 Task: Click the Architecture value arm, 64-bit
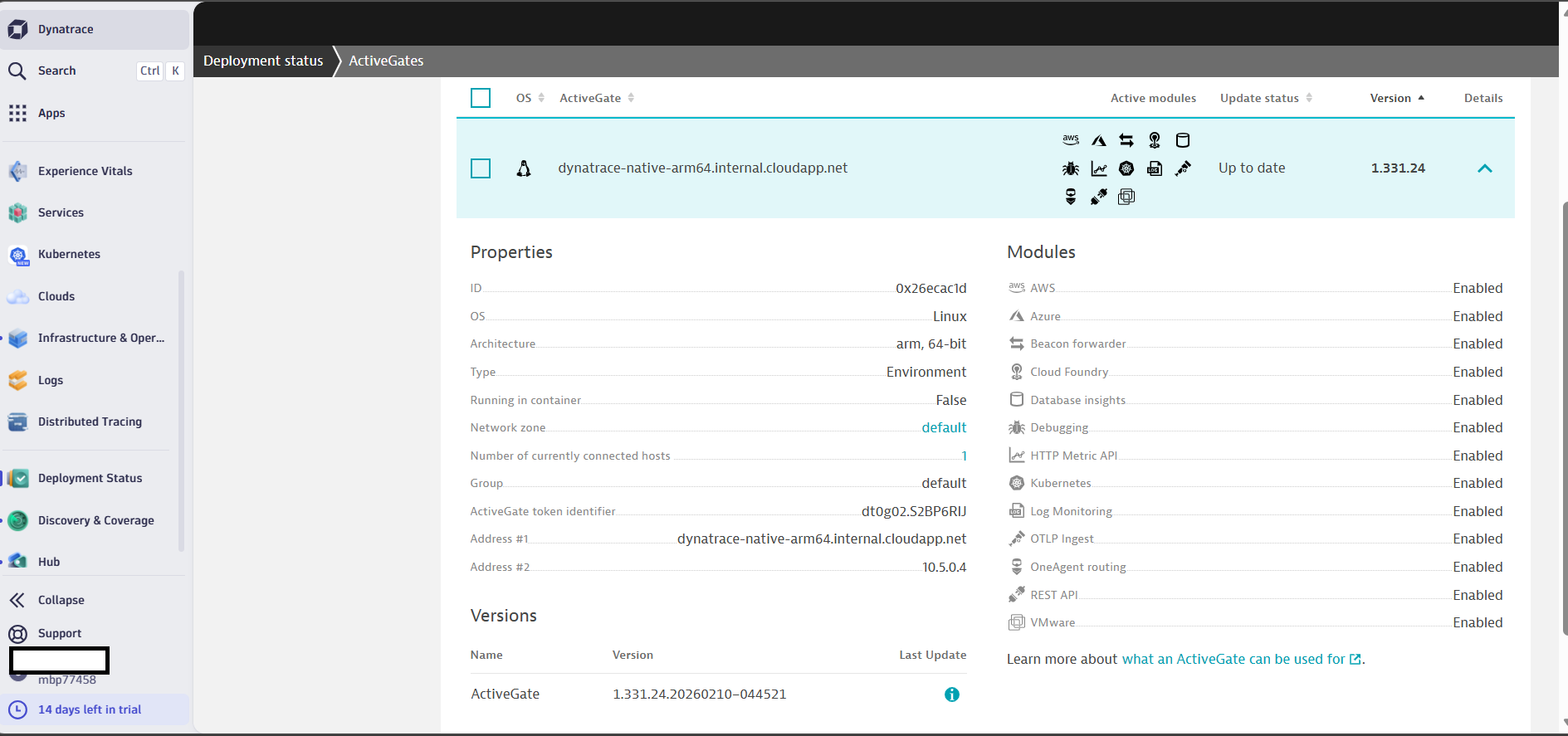coord(931,344)
